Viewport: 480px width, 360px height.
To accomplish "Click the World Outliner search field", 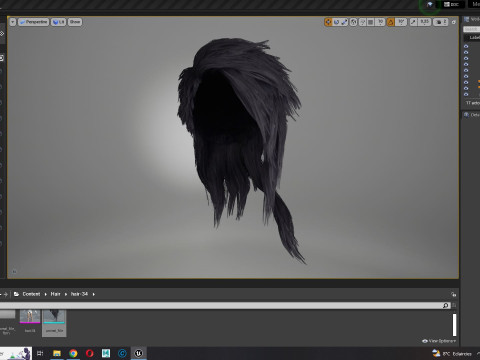I will pos(471,29).
